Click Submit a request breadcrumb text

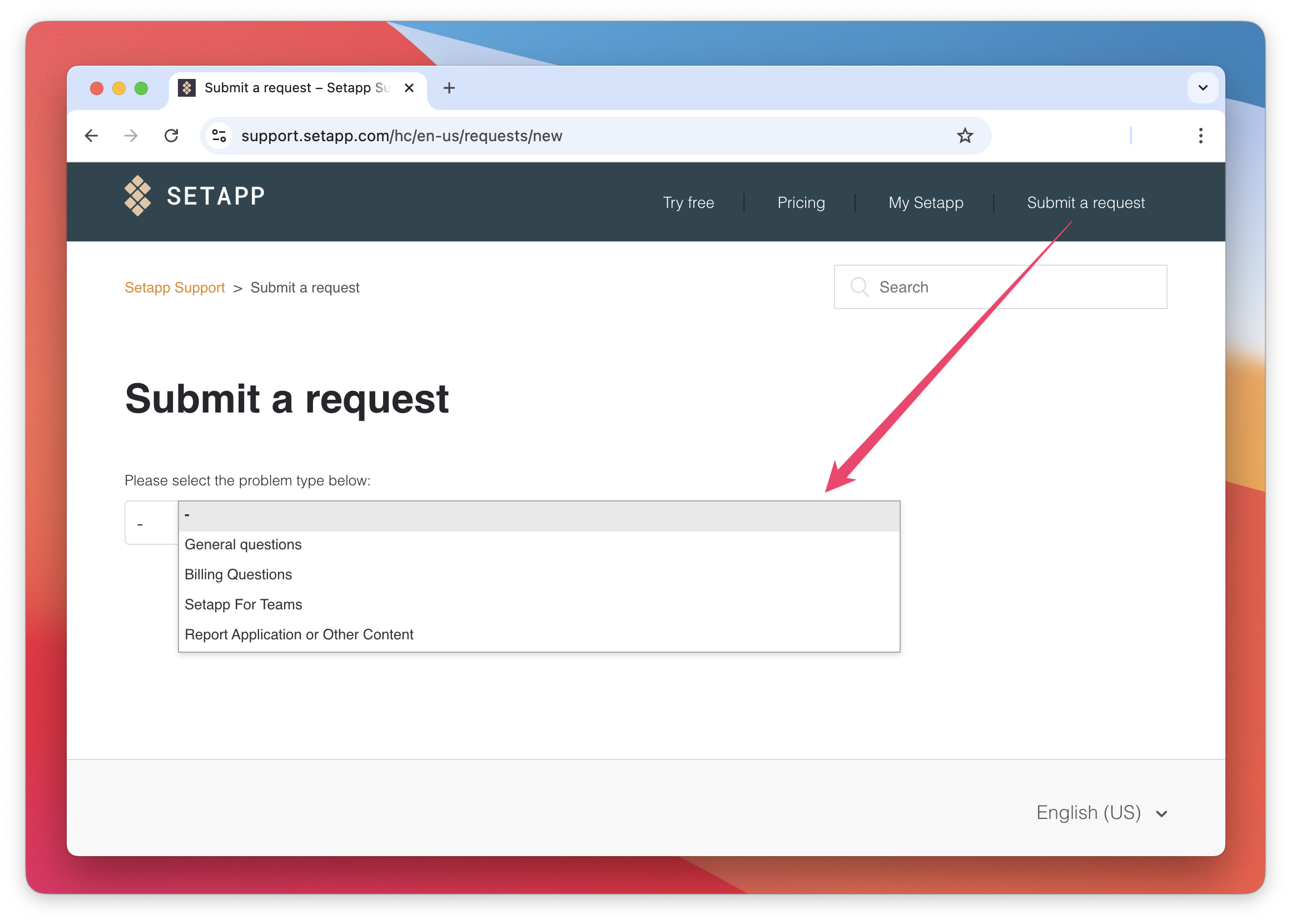point(305,287)
